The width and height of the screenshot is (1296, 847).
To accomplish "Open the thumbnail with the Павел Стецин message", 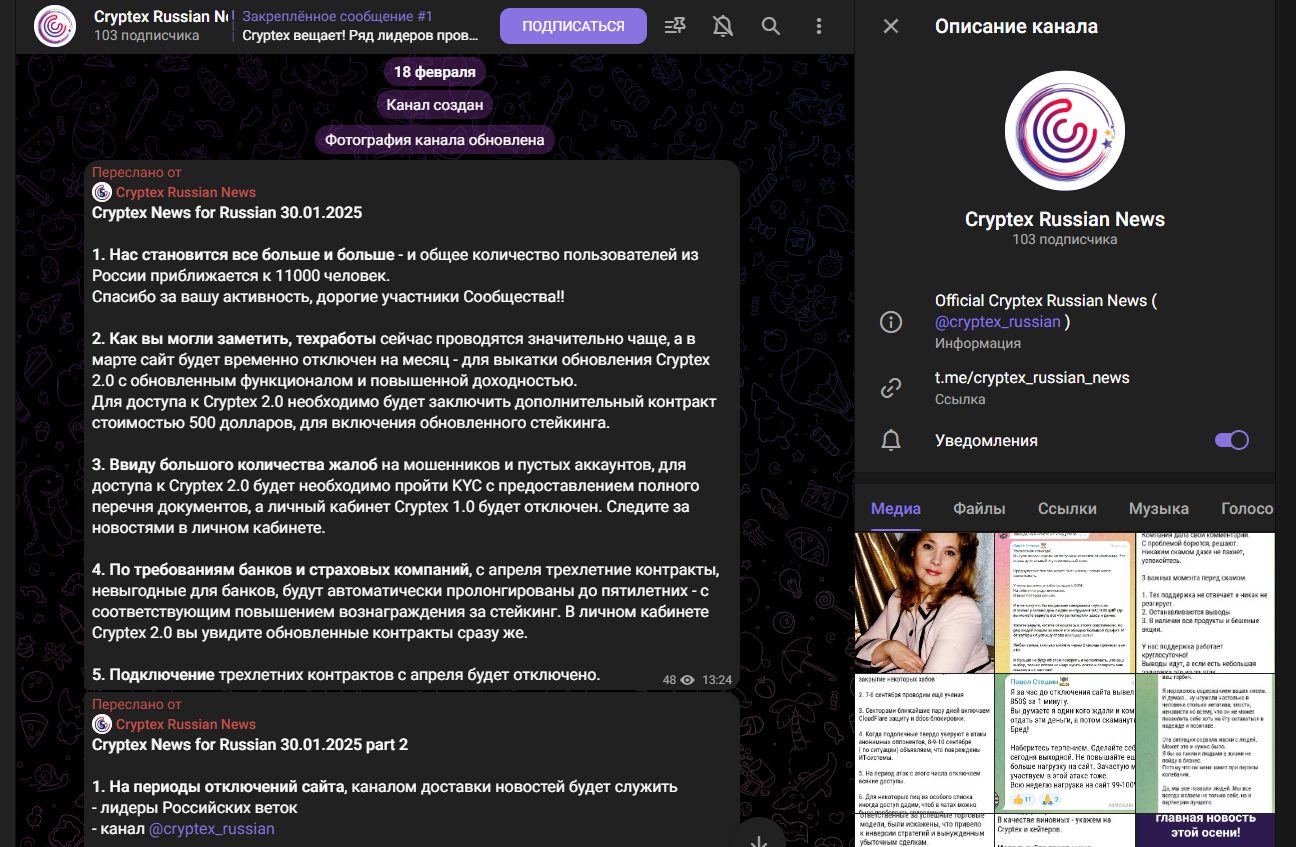I will (1065, 743).
